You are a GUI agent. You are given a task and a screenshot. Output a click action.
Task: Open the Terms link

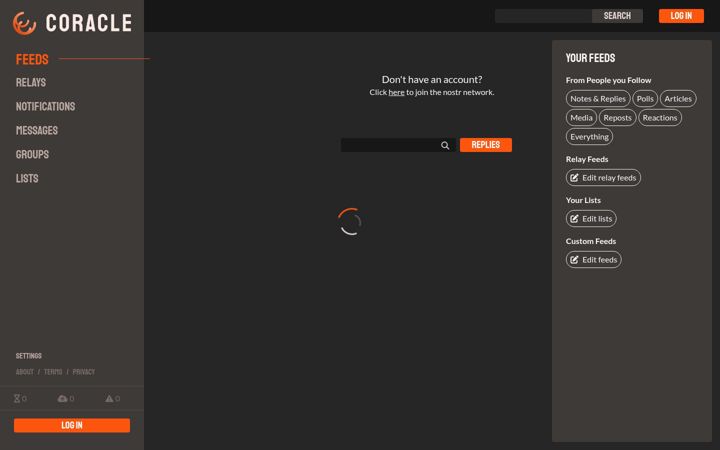(x=53, y=372)
